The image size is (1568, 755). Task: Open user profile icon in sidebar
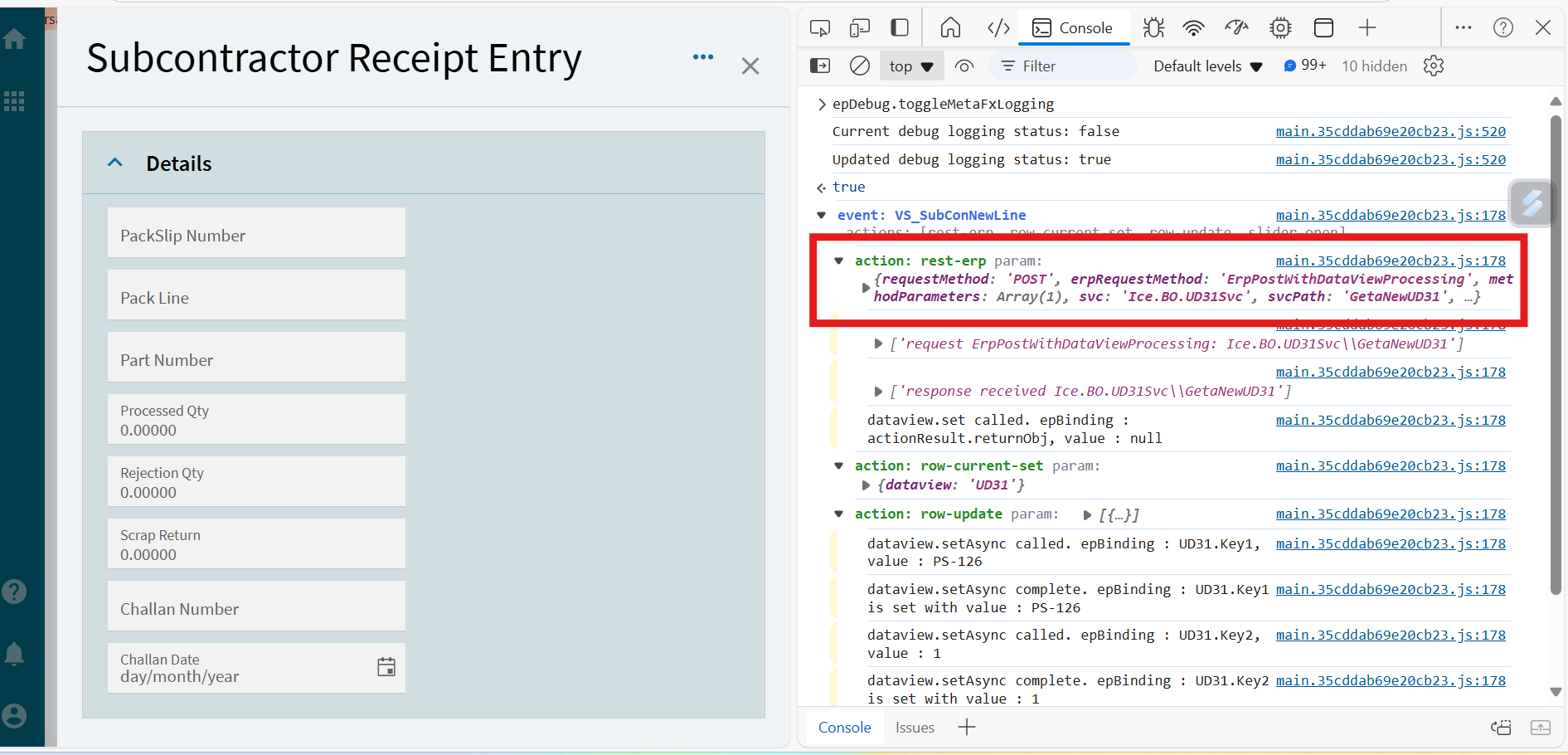point(14,716)
